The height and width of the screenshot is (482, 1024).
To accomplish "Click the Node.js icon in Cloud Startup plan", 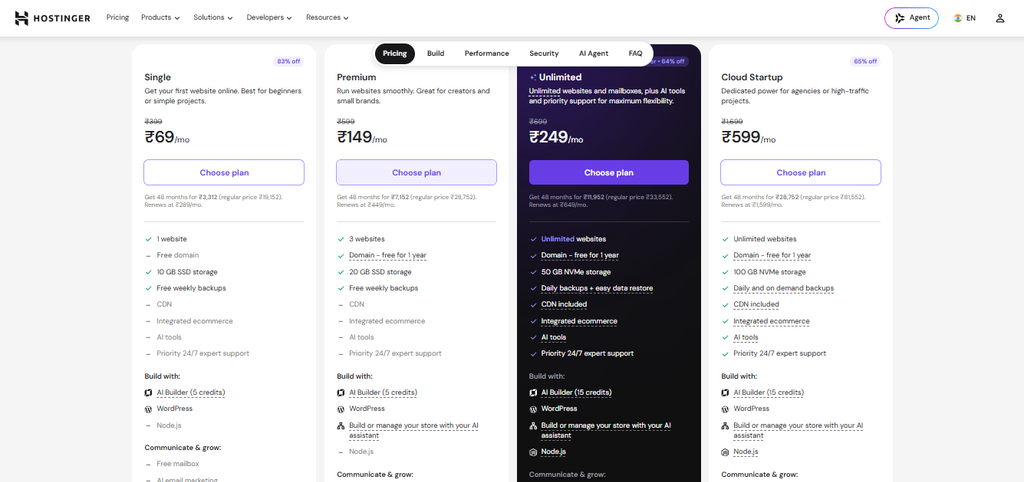I will point(725,452).
